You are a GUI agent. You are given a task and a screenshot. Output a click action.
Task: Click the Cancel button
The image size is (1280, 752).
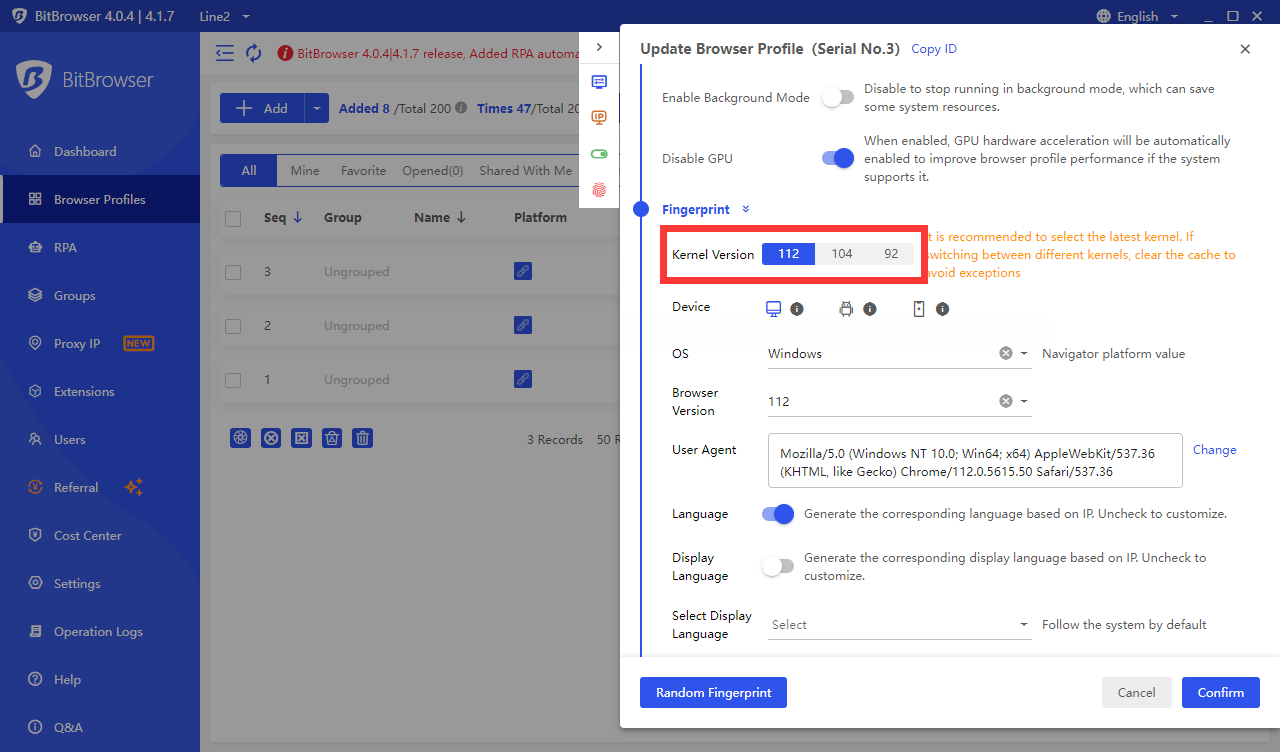pos(1137,692)
